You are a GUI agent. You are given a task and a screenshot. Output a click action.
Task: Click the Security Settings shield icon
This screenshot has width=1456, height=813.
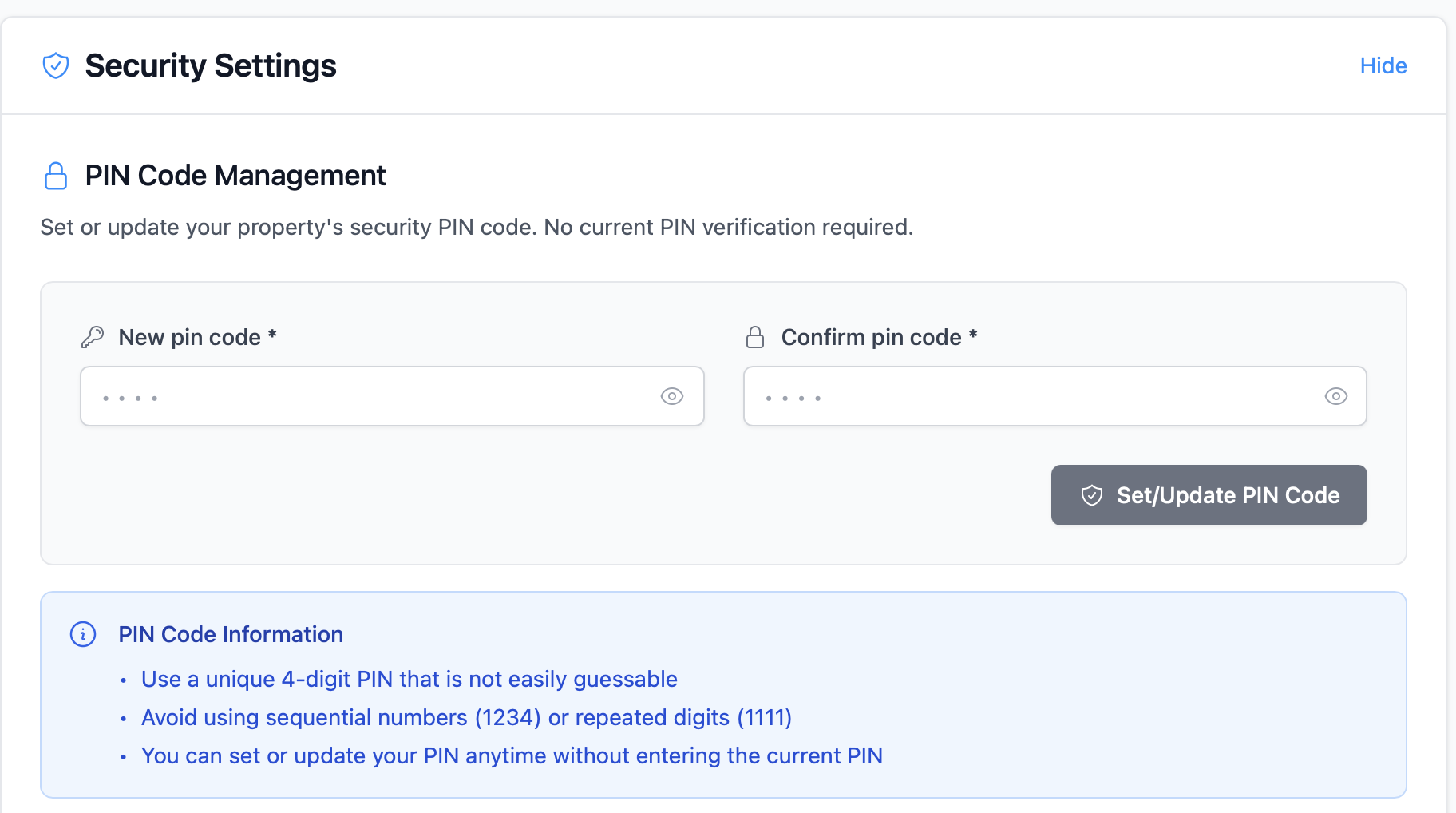coord(56,65)
